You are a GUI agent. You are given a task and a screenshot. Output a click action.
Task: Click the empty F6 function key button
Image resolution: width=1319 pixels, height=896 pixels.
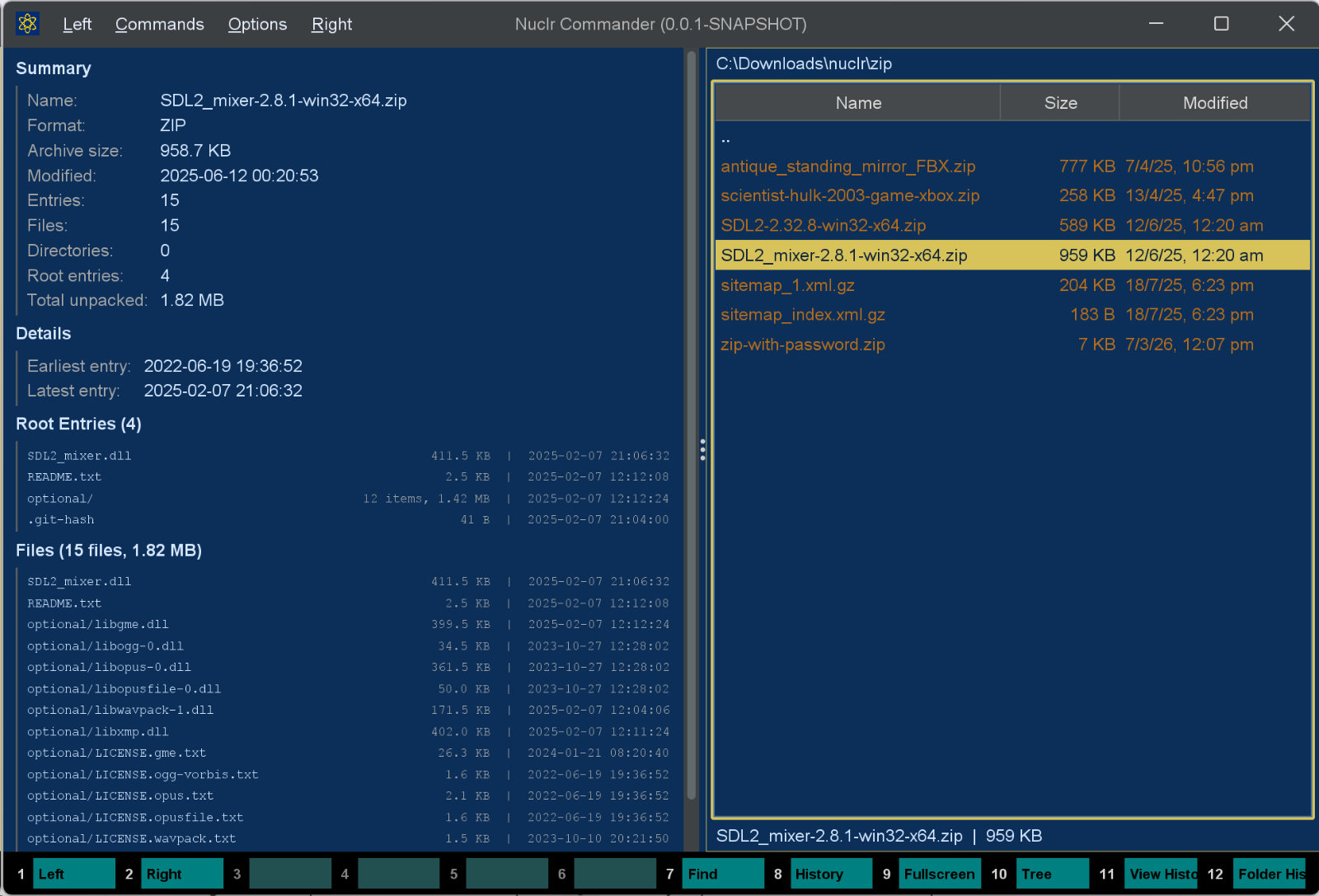[615, 874]
